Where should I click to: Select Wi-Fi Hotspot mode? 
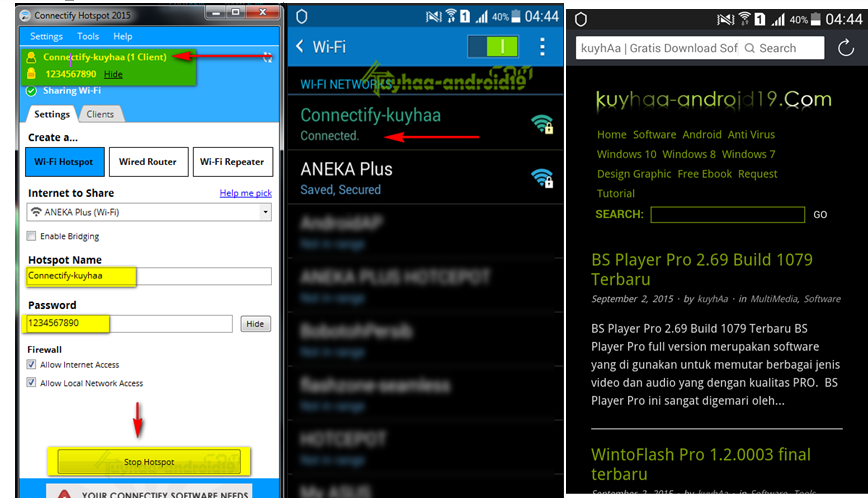click(x=64, y=162)
